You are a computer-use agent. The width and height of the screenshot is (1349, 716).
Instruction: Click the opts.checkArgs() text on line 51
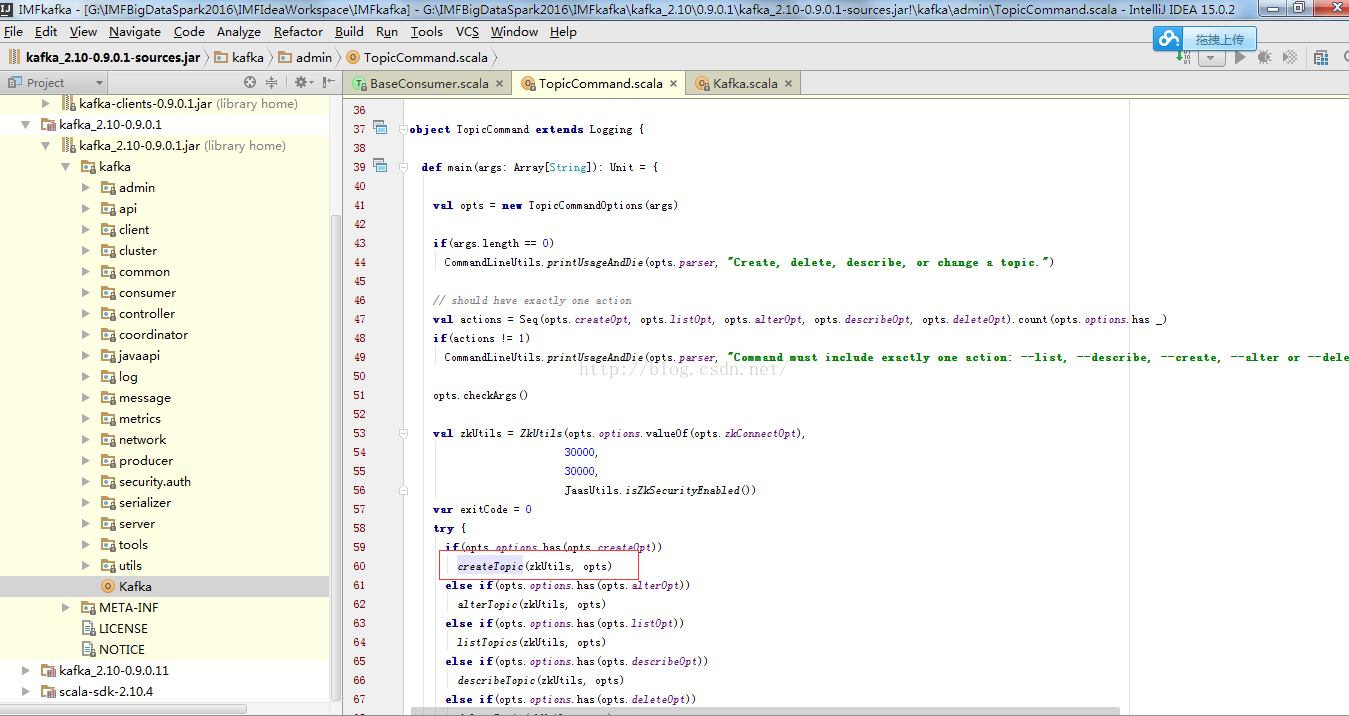point(480,395)
